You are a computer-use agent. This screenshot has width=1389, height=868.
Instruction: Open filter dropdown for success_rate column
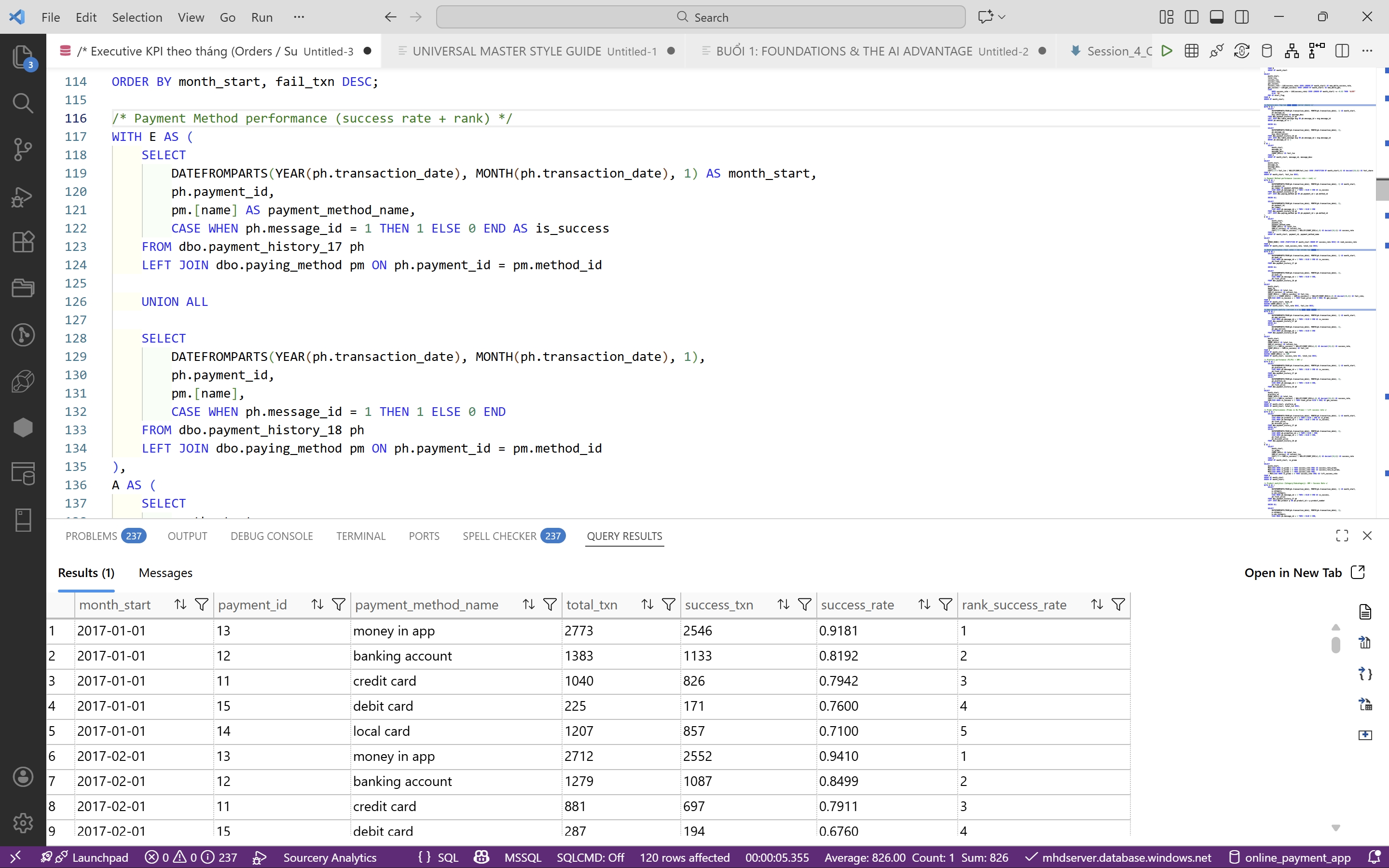coord(945,605)
